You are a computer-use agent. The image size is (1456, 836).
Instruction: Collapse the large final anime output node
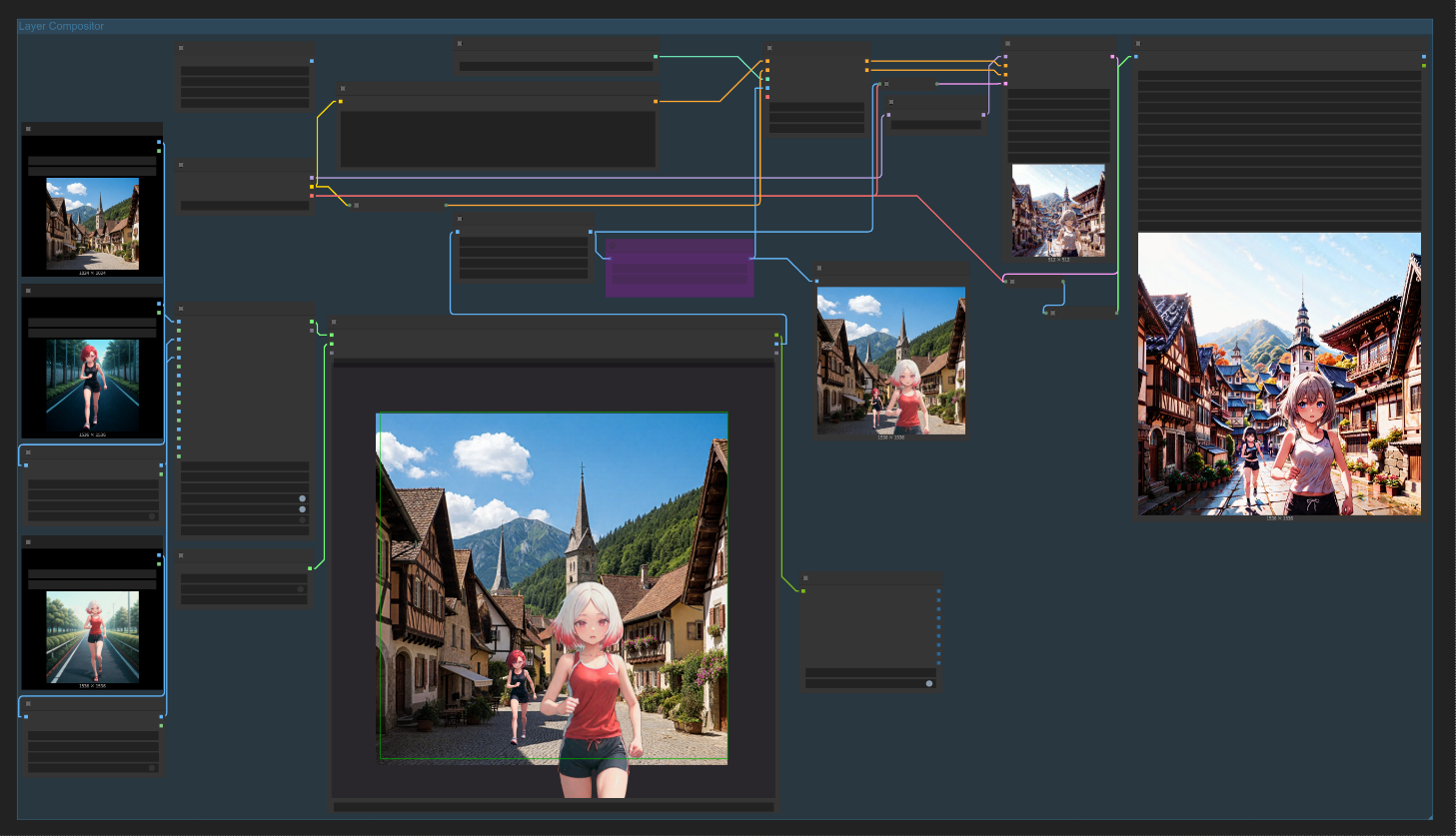[1139, 44]
